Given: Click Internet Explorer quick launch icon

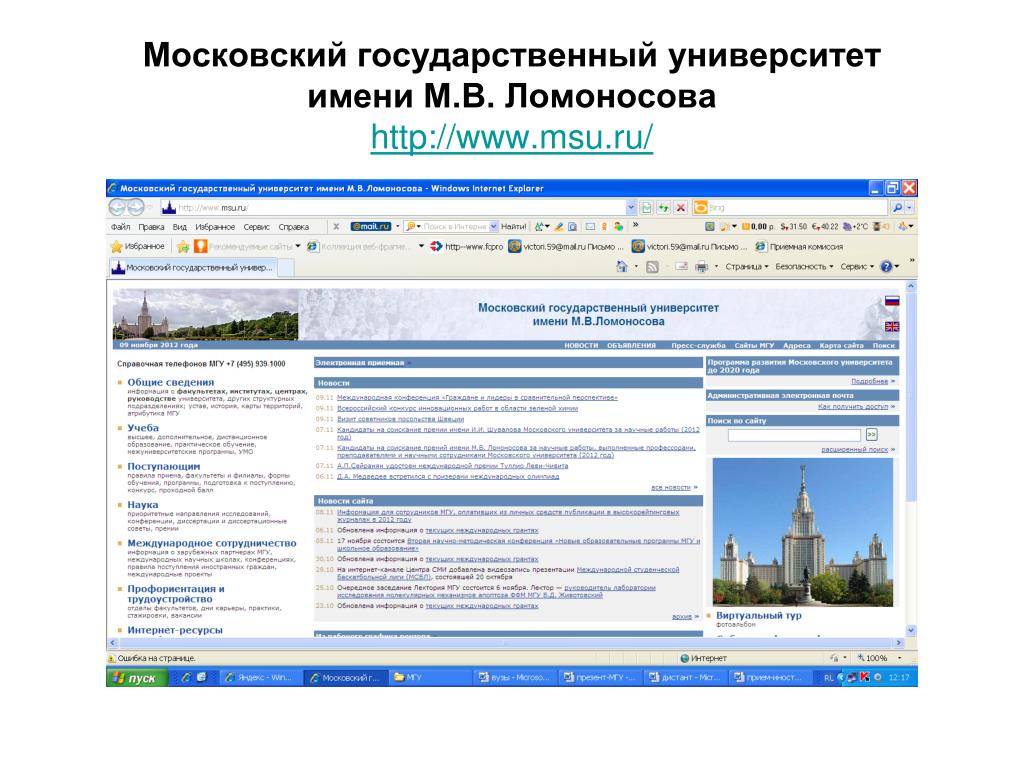Looking at the screenshot, I should click(186, 677).
